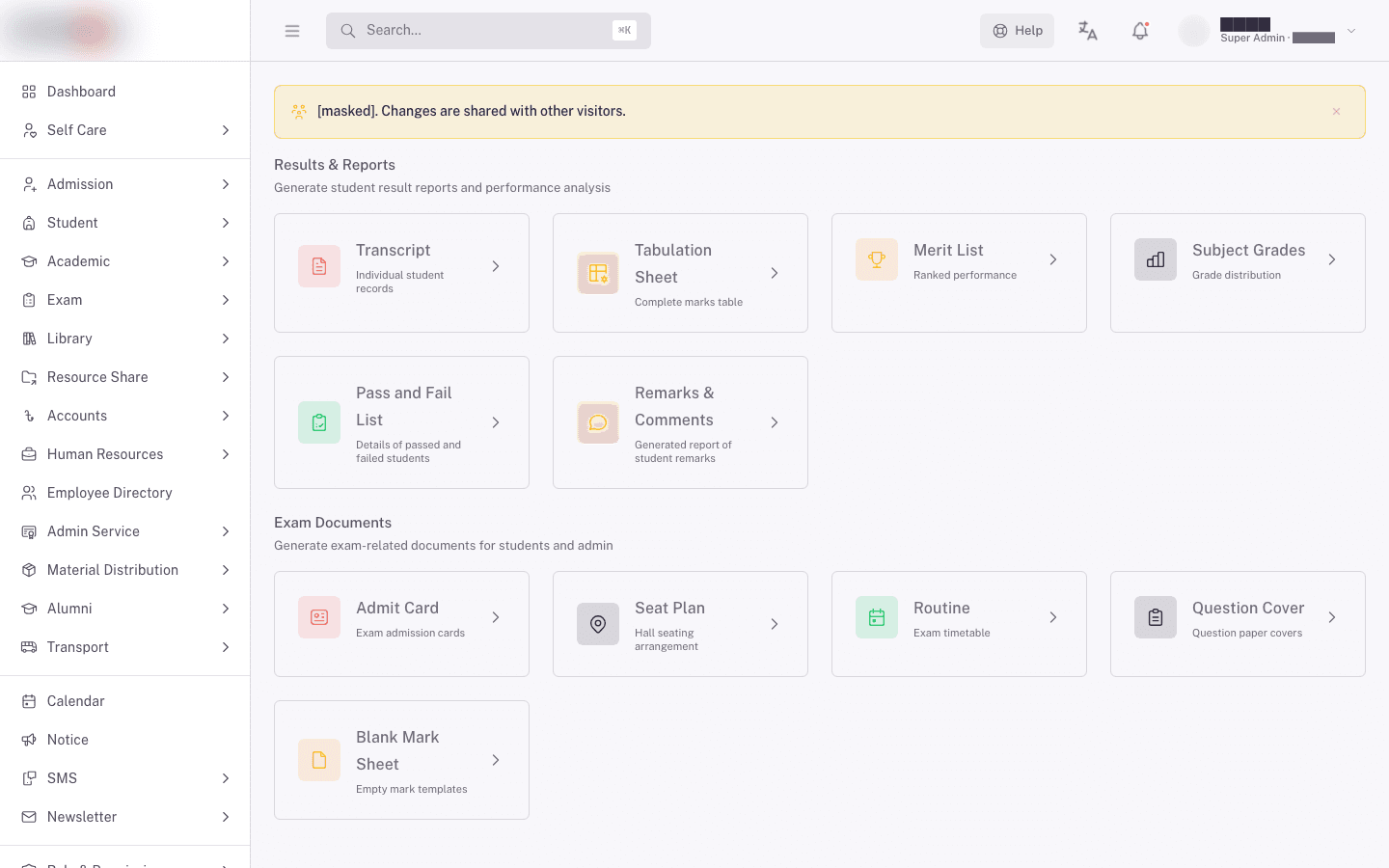Click the Routine calendar icon

[877, 617]
